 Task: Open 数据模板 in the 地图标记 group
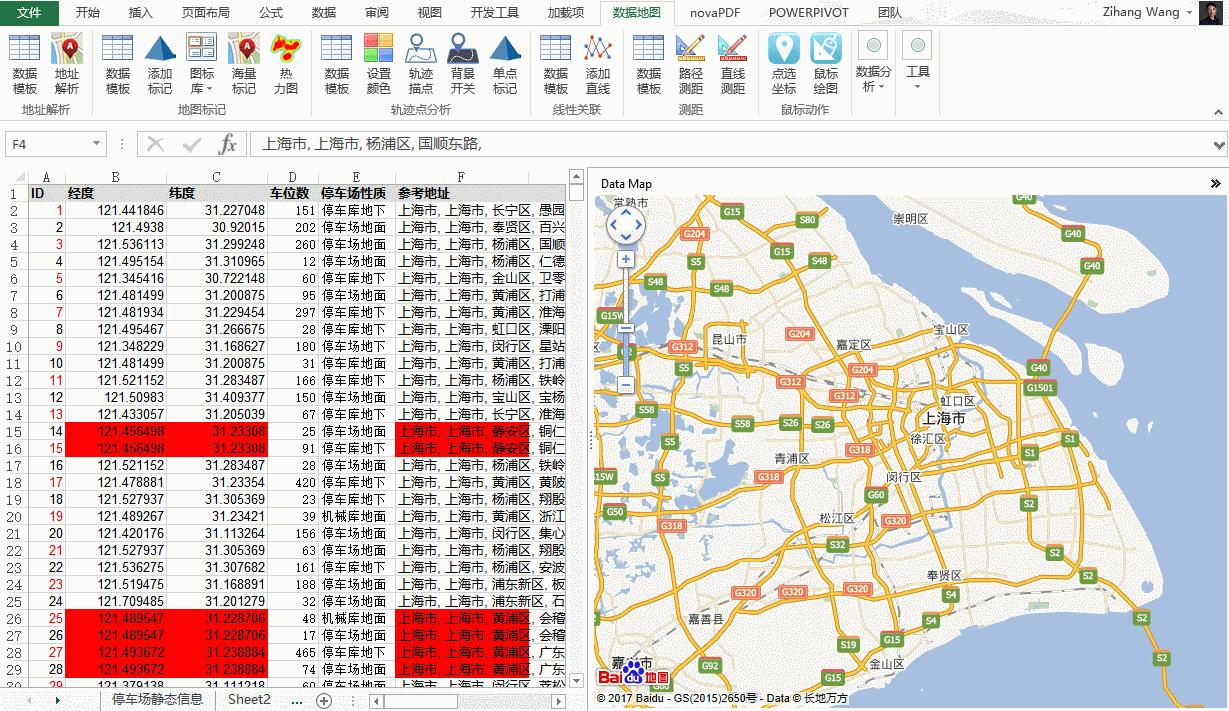(x=118, y=64)
